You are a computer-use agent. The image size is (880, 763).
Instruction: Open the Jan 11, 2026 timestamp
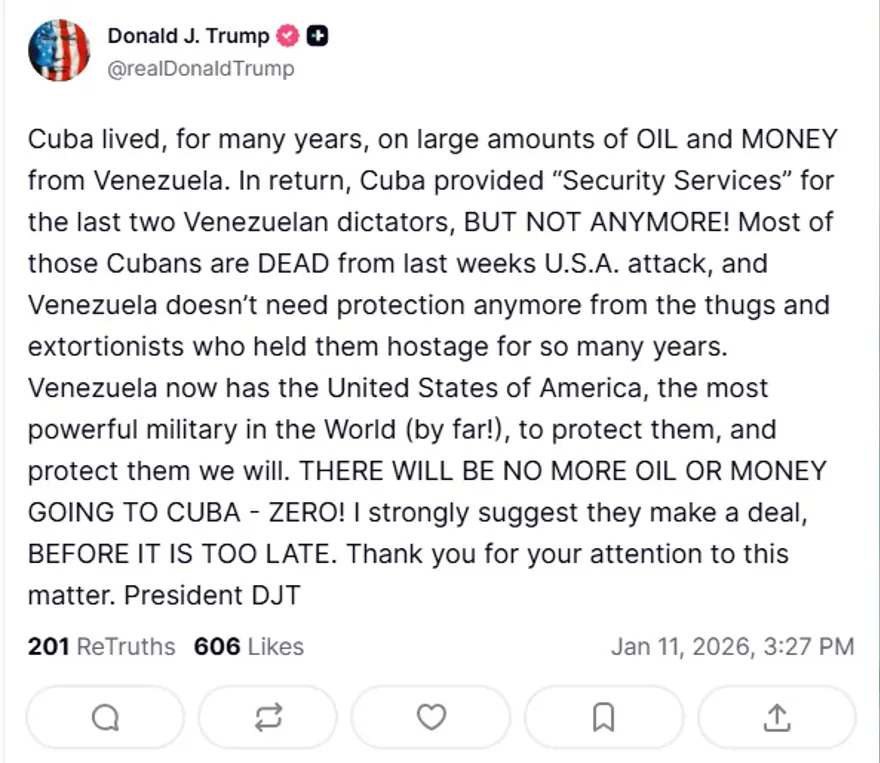click(x=732, y=647)
